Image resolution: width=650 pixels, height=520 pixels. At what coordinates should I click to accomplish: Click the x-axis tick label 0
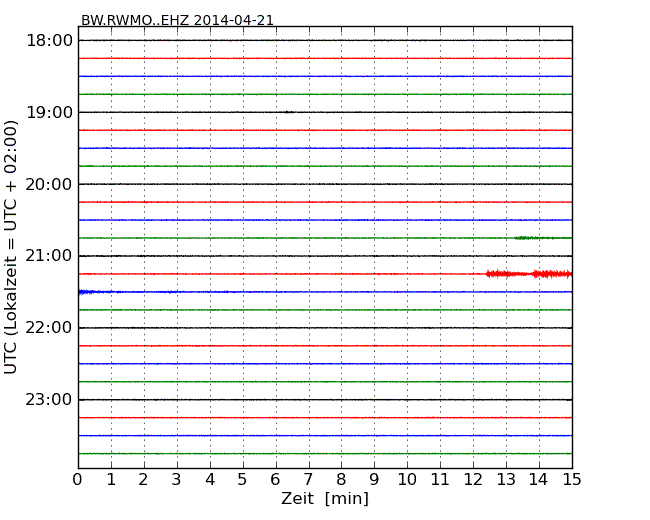pos(78,479)
